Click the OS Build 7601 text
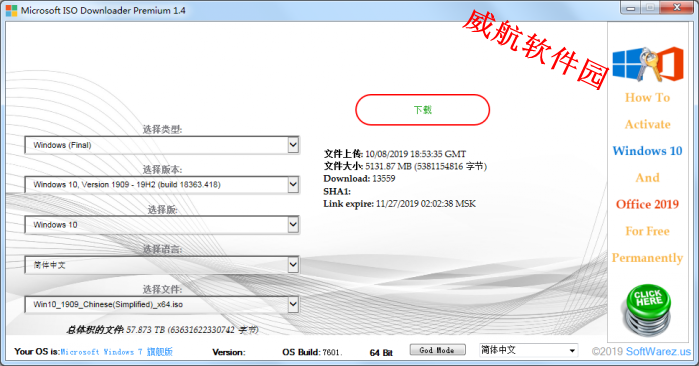Image resolution: width=699 pixels, height=366 pixels. [312, 352]
